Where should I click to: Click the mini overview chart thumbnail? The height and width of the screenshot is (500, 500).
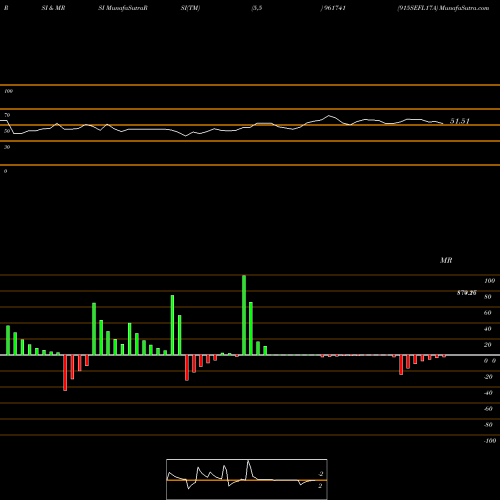[x=247, y=479]
